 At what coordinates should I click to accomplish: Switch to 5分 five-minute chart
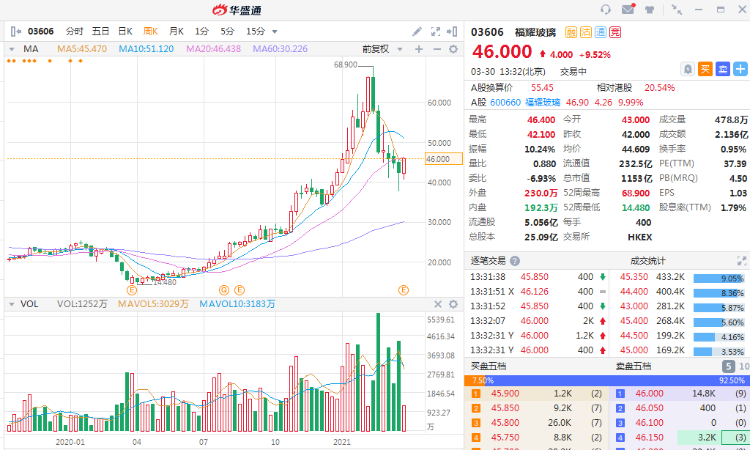(x=227, y=32)
